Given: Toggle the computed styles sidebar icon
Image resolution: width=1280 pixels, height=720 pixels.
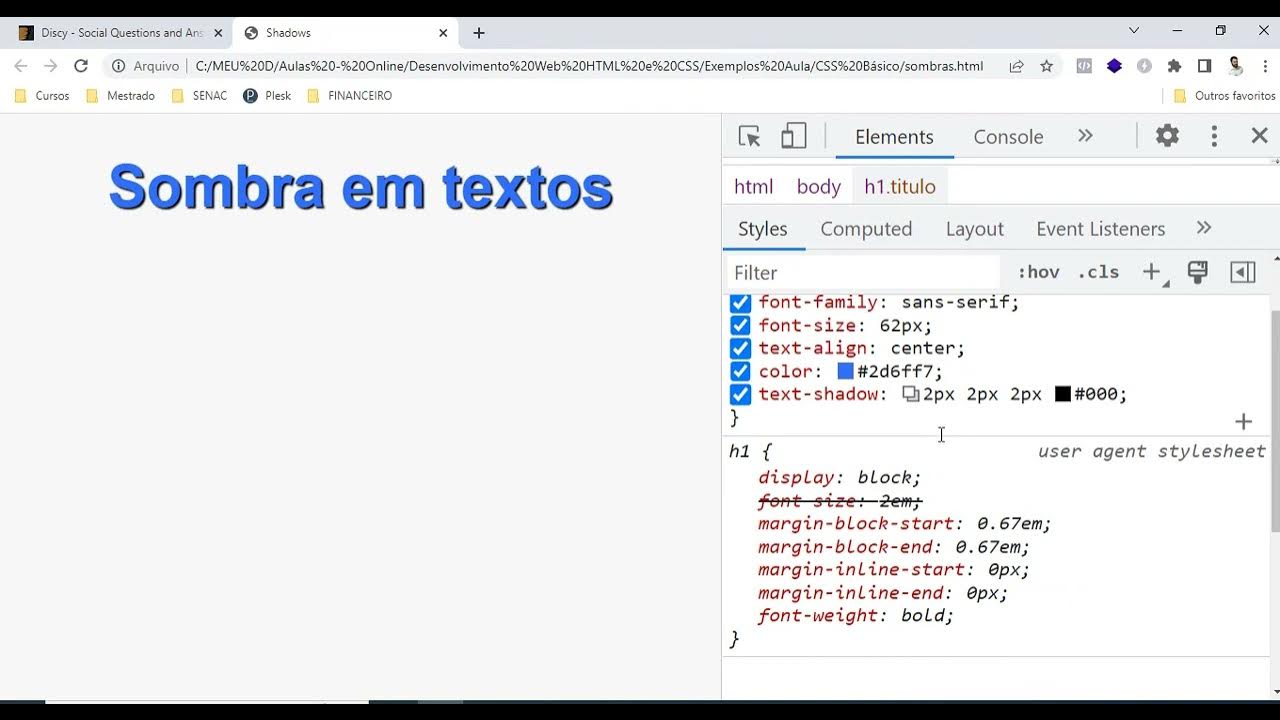Looking at the screenshot, I should point(1243,272).
